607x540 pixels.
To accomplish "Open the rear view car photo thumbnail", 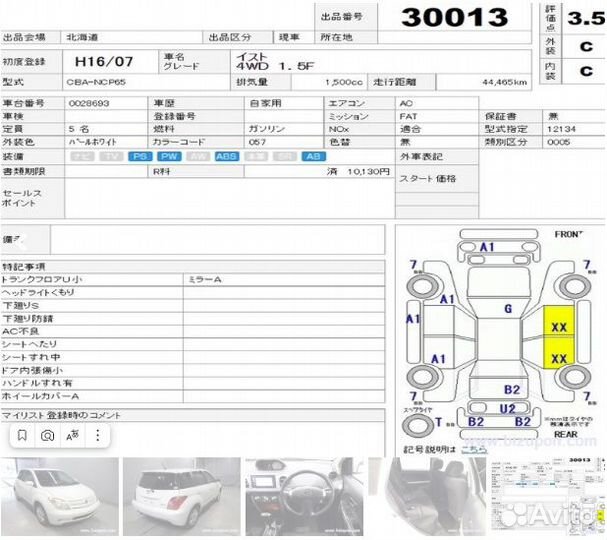I will click(182, 497).
